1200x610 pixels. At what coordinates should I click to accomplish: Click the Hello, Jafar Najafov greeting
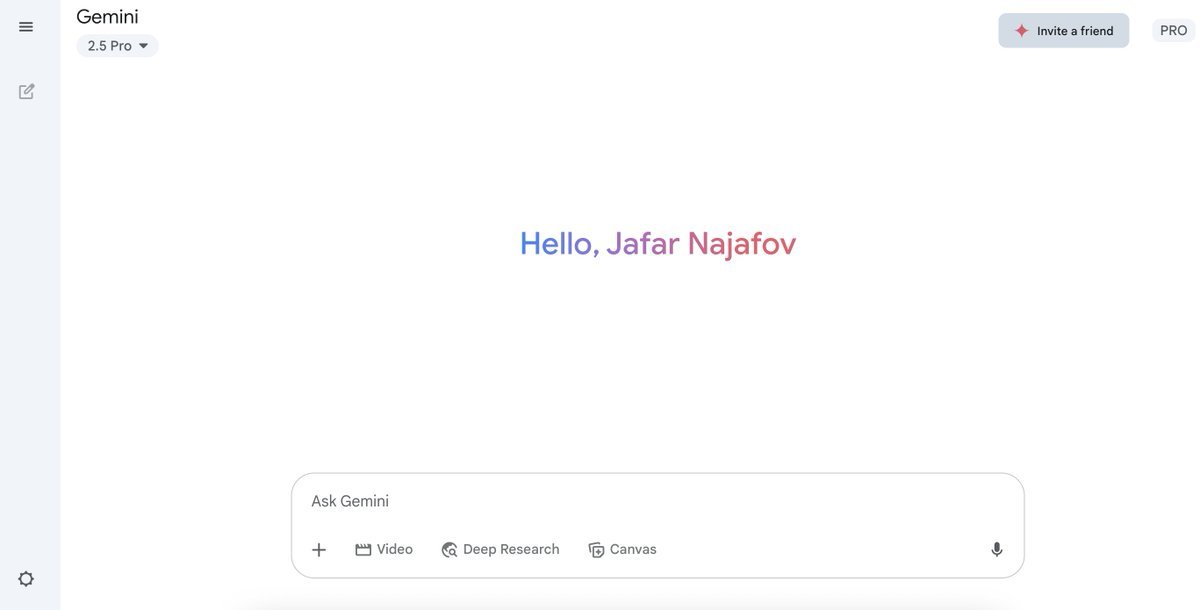click(x=658, y=243)
